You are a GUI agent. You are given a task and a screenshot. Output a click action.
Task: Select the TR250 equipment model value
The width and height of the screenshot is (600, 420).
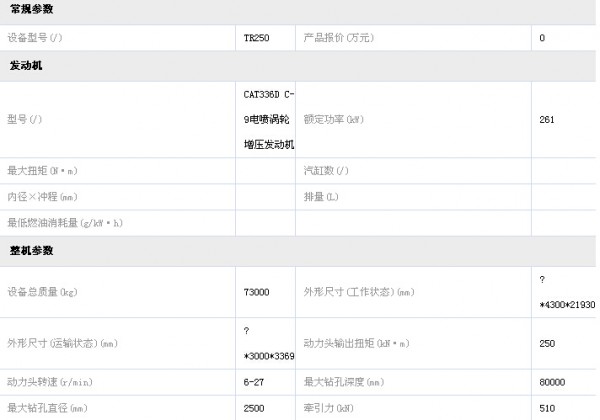coord(256,38)
